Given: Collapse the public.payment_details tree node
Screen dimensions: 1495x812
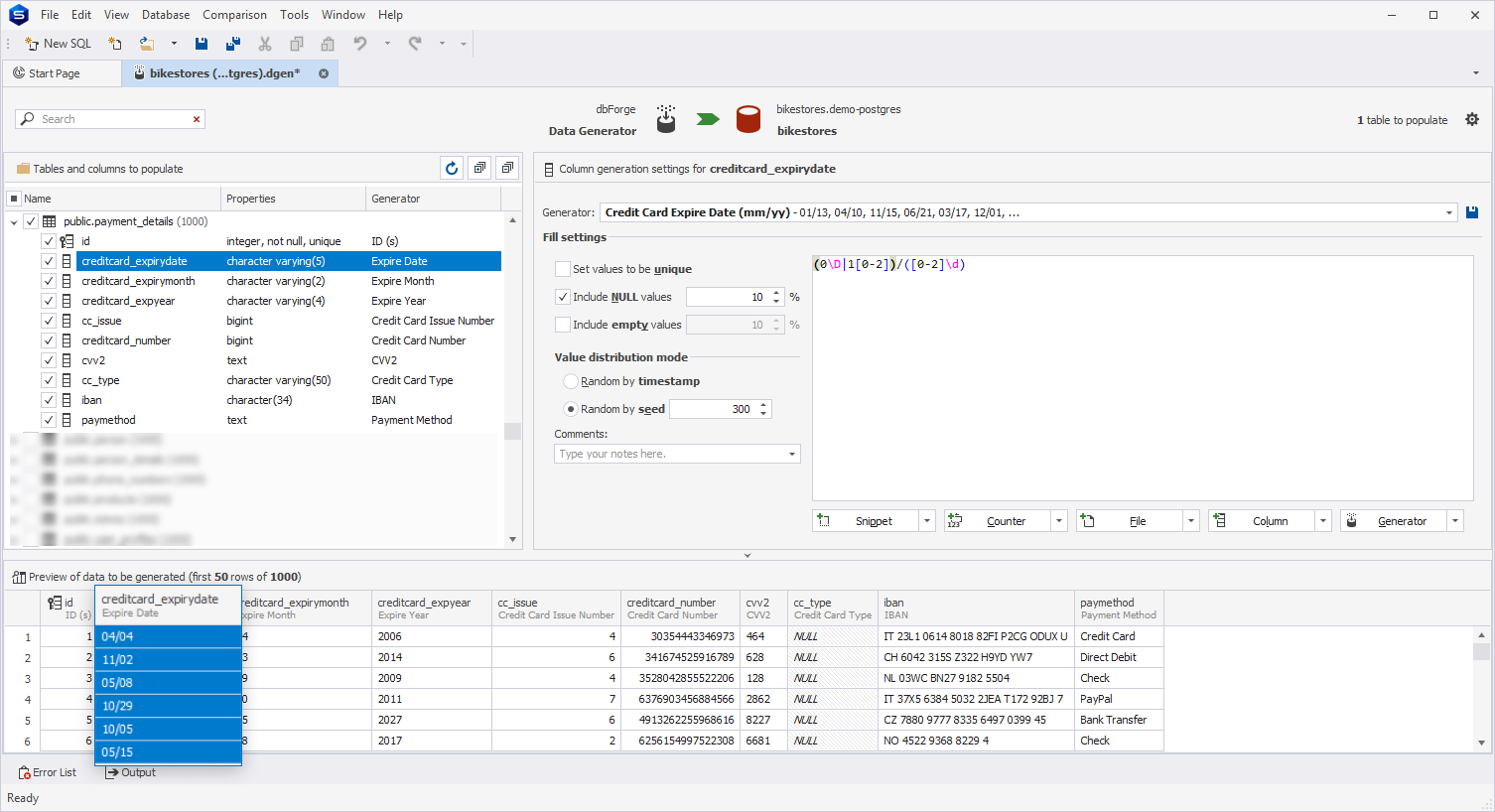Looking at the screenshot, I should [14, 221].
